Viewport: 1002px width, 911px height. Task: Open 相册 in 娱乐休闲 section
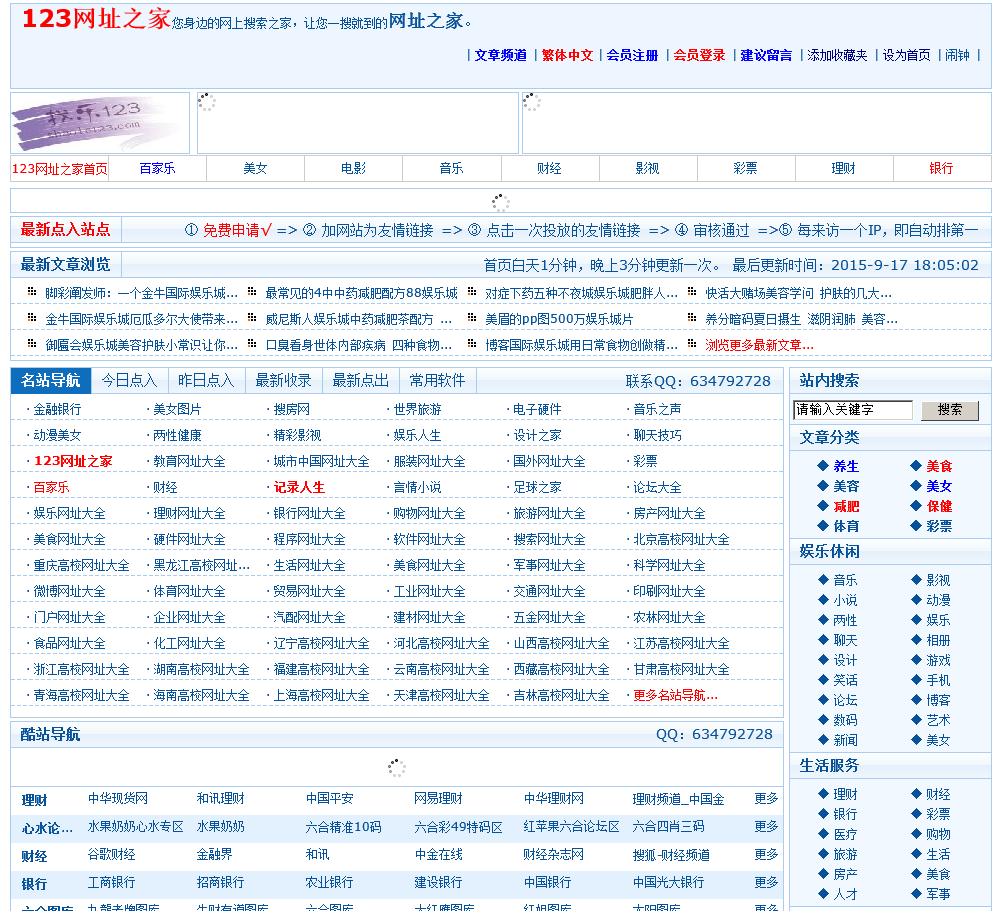coord(938,641)
